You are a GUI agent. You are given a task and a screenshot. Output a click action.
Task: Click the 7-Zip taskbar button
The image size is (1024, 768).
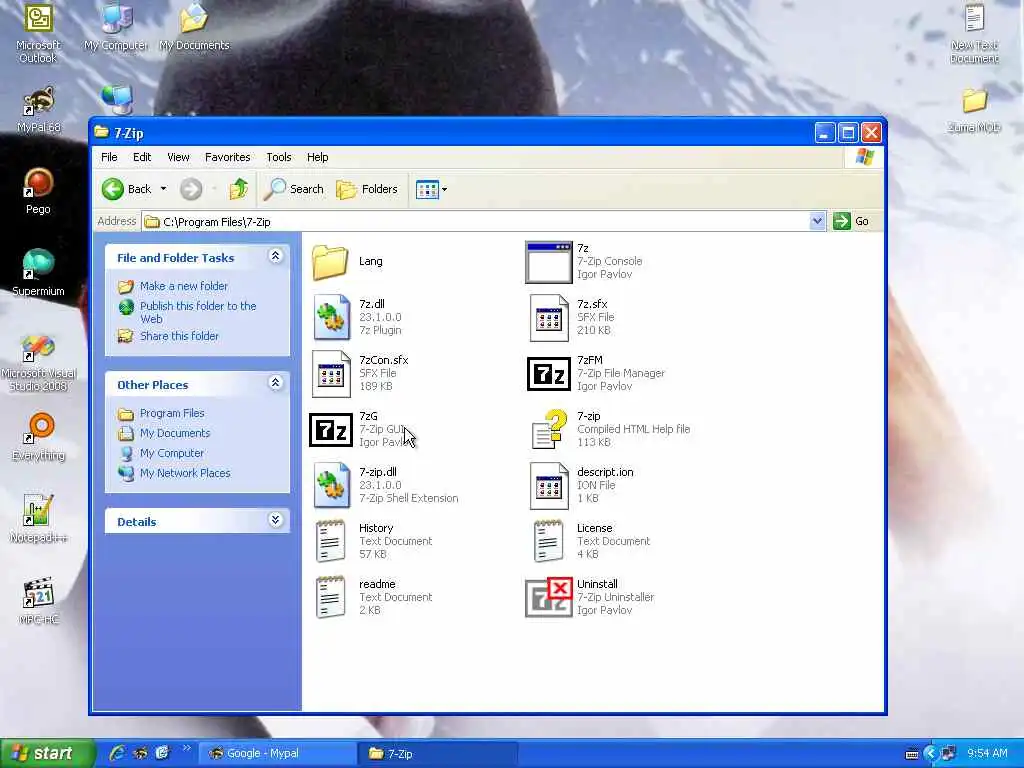[438, 754]
